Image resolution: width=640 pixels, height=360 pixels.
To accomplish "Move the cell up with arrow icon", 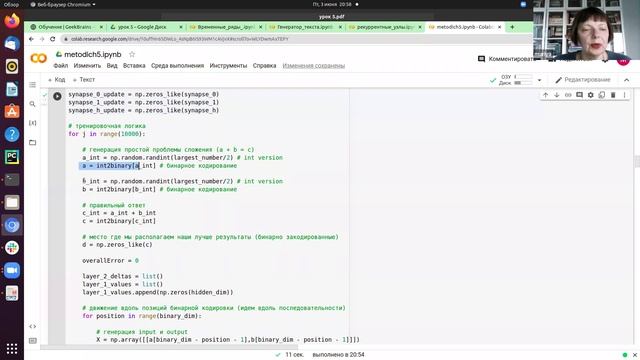I will pos(545,95).
